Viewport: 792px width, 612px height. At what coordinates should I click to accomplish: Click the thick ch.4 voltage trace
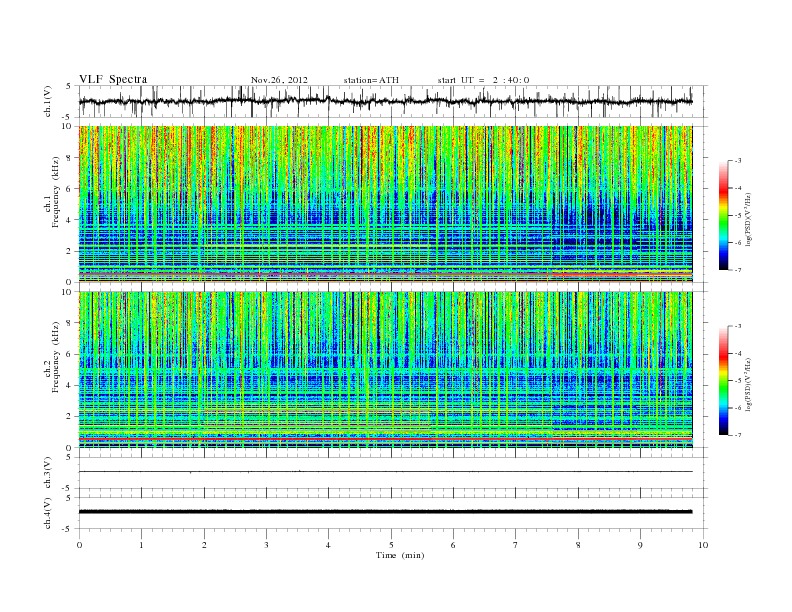(385, 512)
